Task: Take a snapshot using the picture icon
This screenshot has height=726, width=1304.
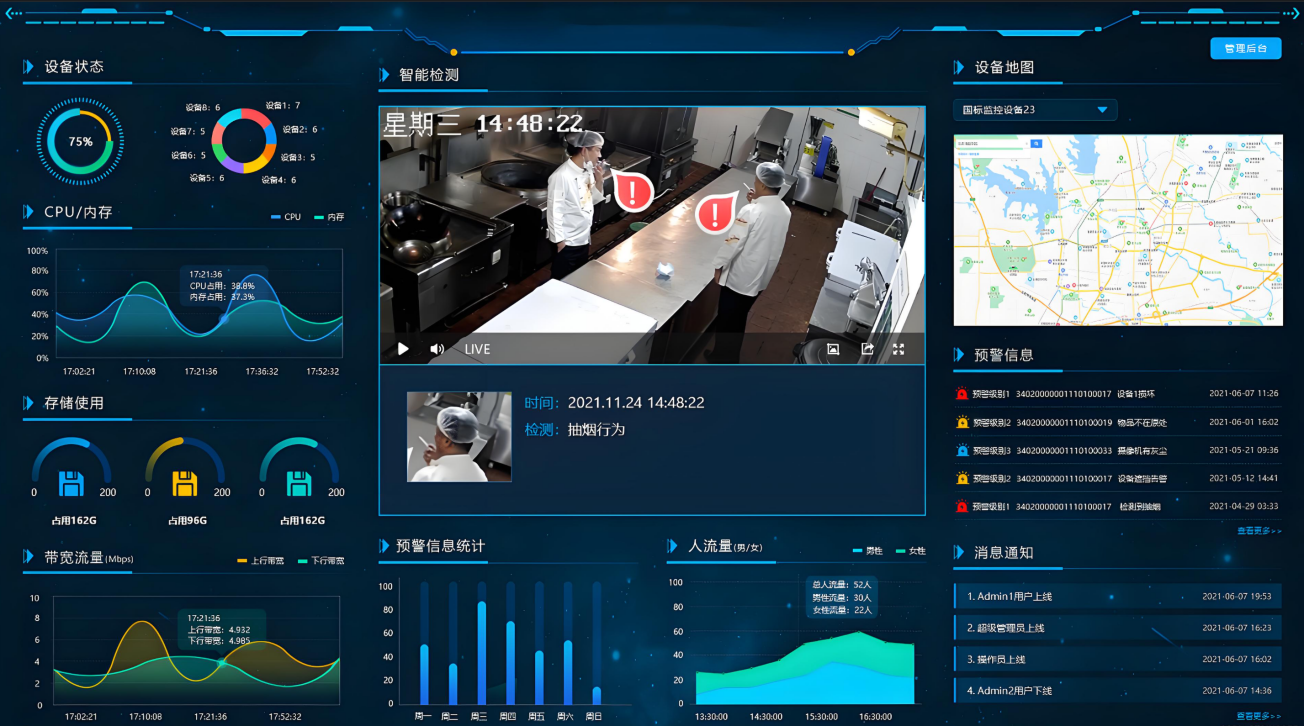Action: point(833,349)
